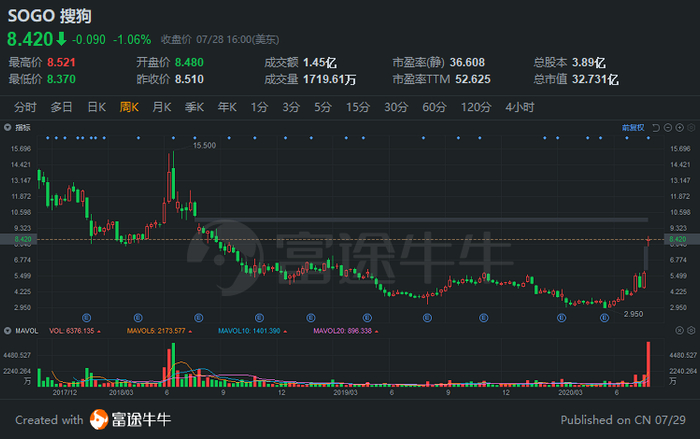
Task: Select the 季K quarterly candlestick tab
Action: coord(194,107)
